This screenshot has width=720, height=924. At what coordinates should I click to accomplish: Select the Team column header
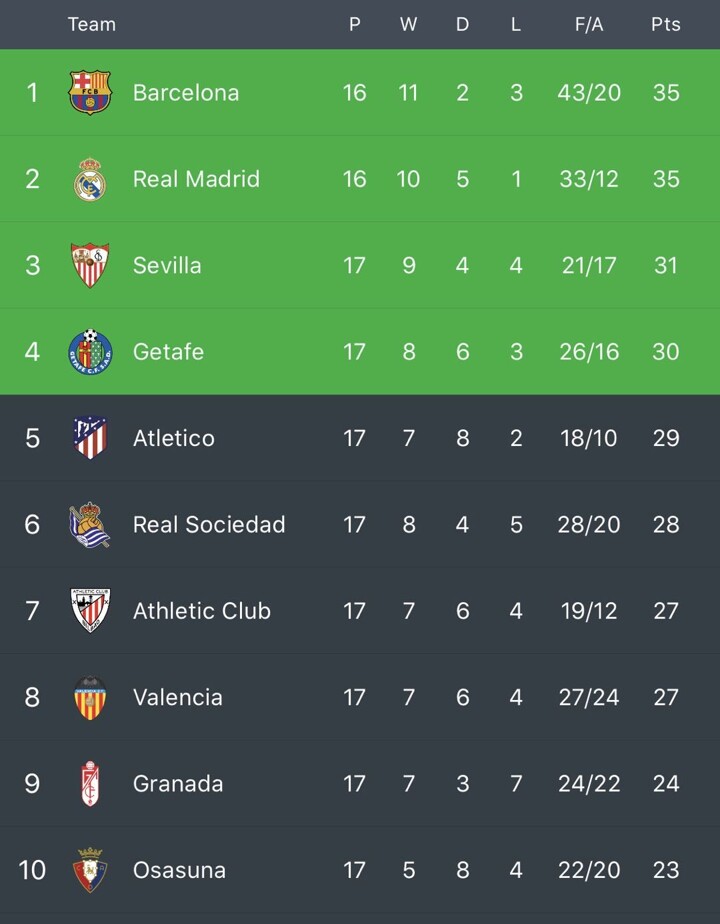click(92, 24)
